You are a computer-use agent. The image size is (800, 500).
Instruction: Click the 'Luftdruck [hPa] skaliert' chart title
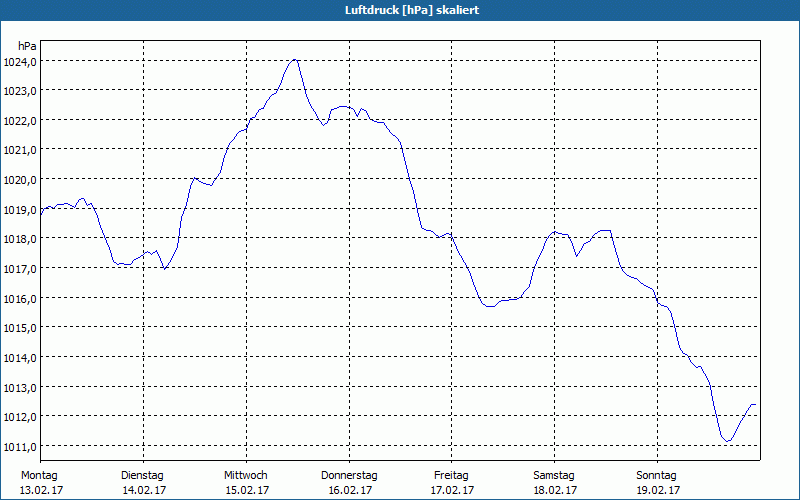click(412, 10)
